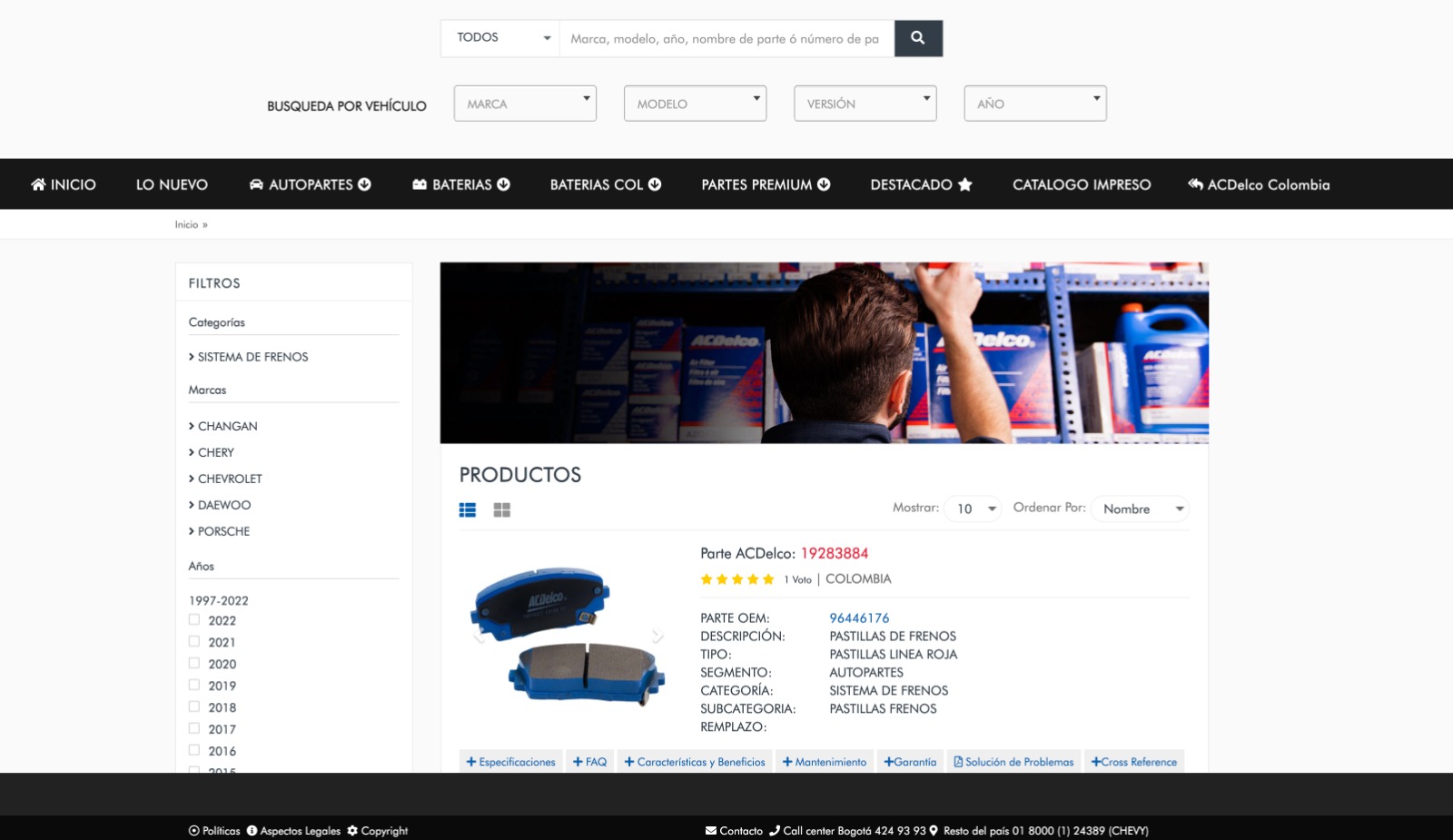The height and width of the screenshot is (840, 1453).
Task: Open the CATALOGO IMPRESO menu item
Action: click(x=1082, y=184)
